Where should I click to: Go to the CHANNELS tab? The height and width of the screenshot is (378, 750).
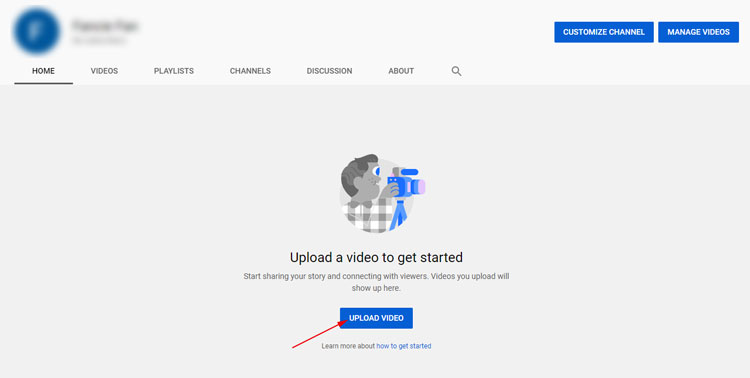click(250, 71)
